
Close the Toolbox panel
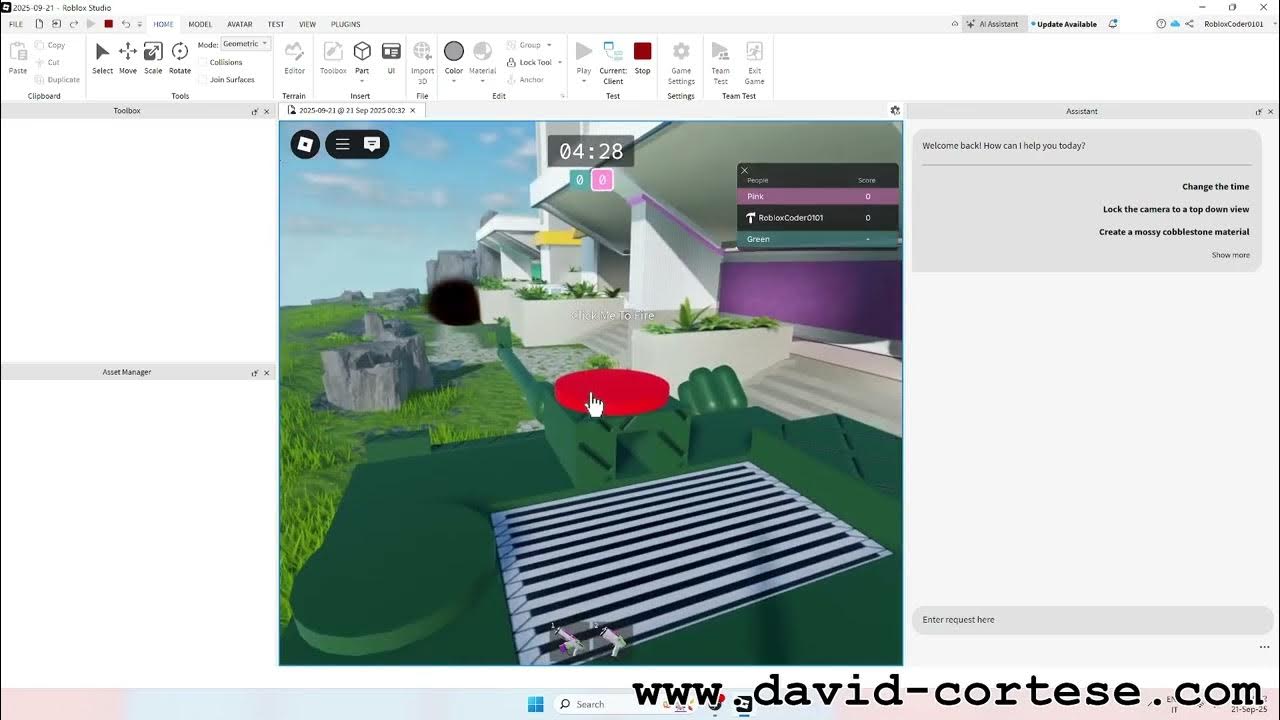[266, 111]
